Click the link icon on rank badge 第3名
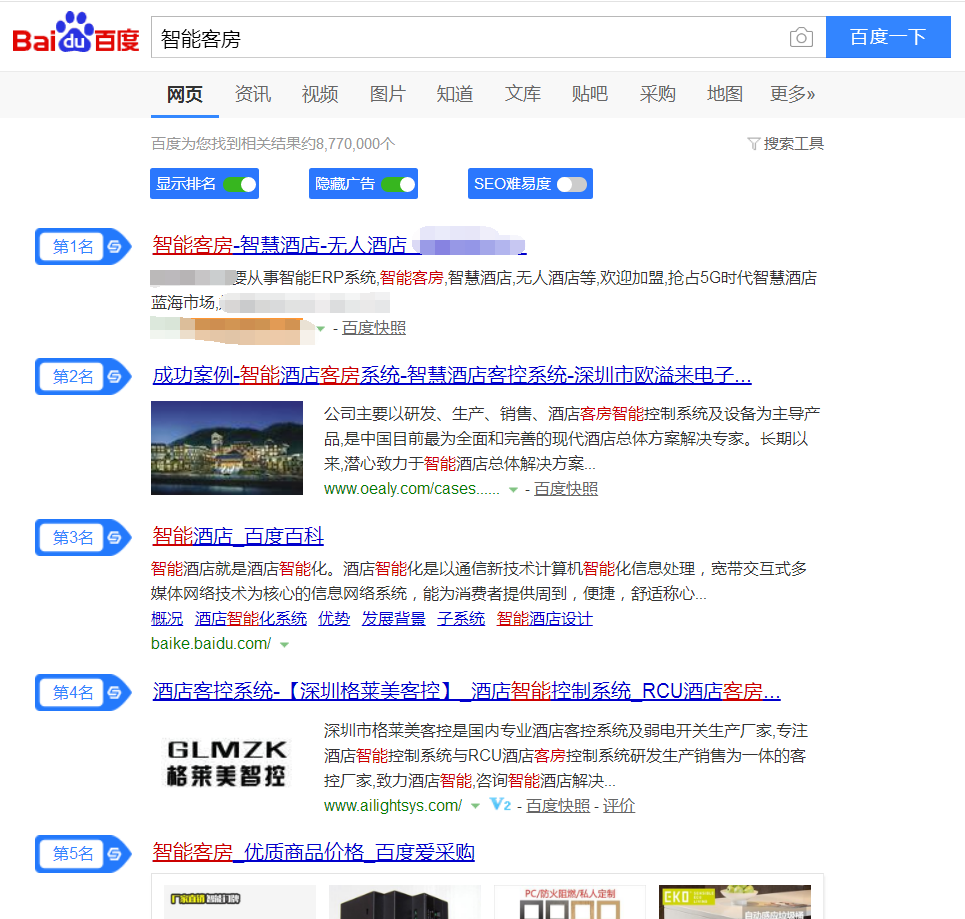This screenshot has width=965, height=919. tap(114, 537)
